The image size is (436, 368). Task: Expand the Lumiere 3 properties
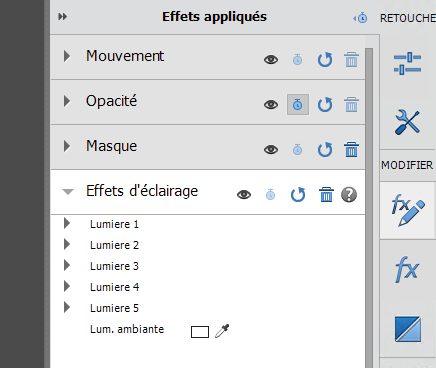(x=67, y=265)
